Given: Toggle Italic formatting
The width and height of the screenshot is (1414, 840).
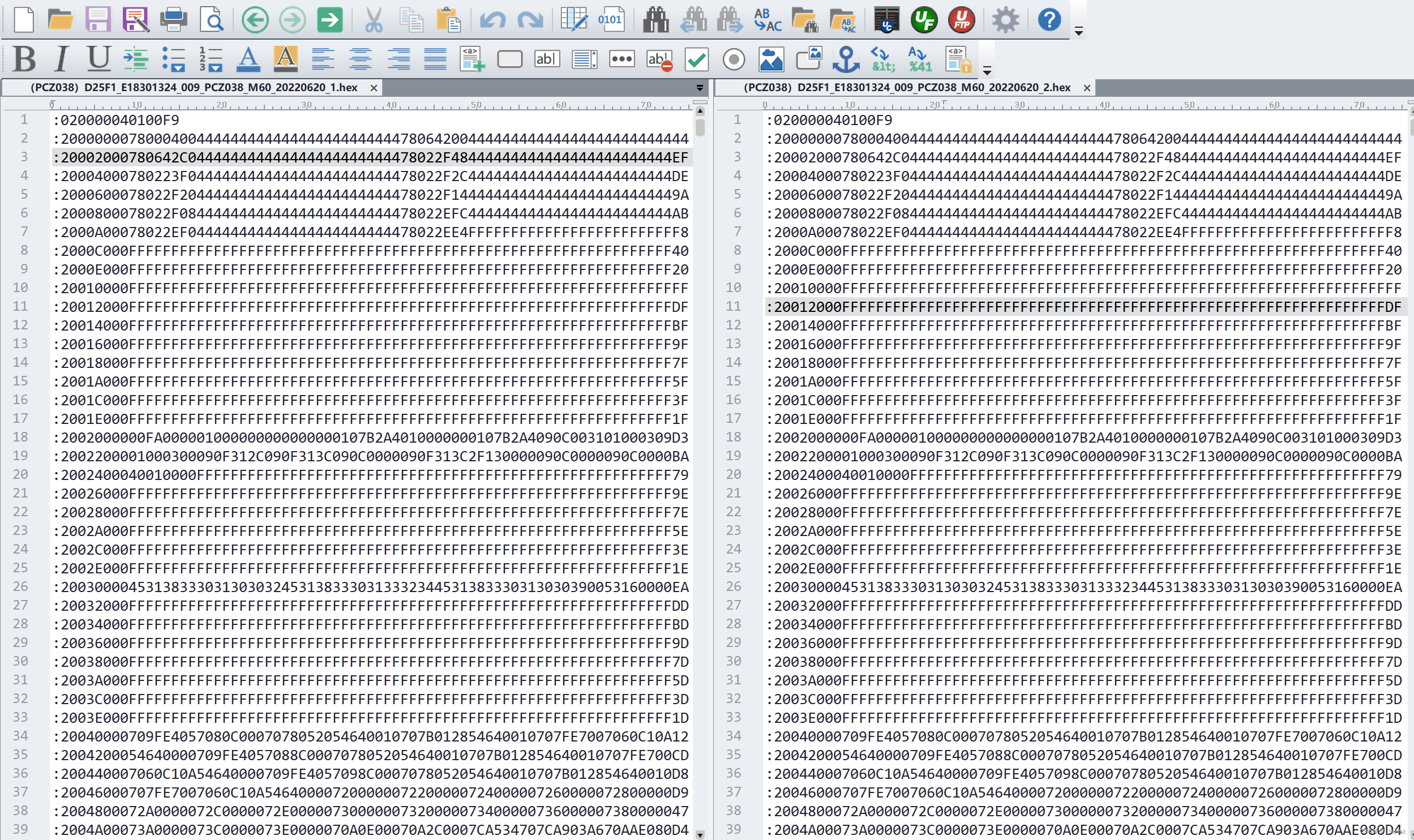Looking at the screenshot, I should click(61, 59).
